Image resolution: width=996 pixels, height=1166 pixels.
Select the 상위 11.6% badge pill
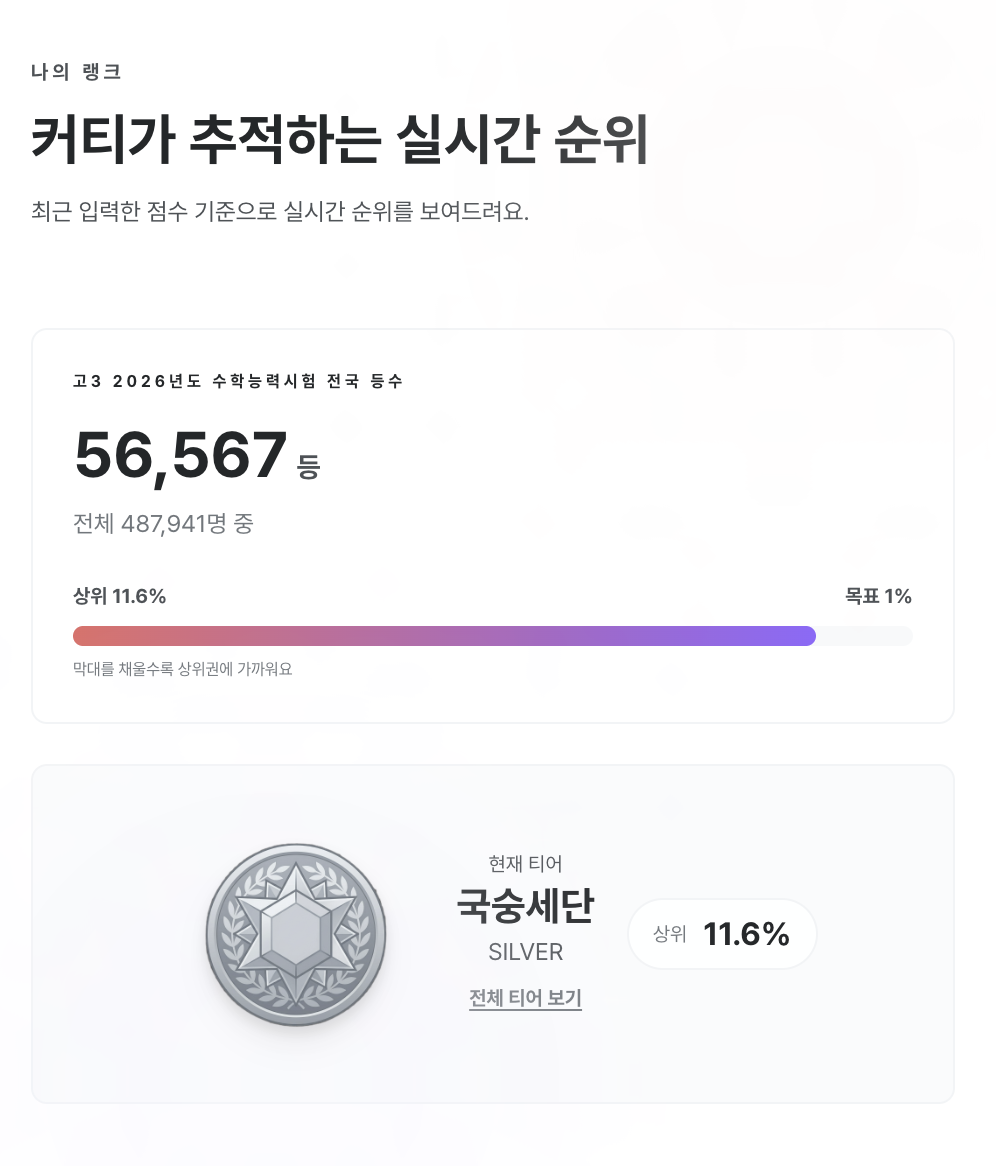(721, 933)
